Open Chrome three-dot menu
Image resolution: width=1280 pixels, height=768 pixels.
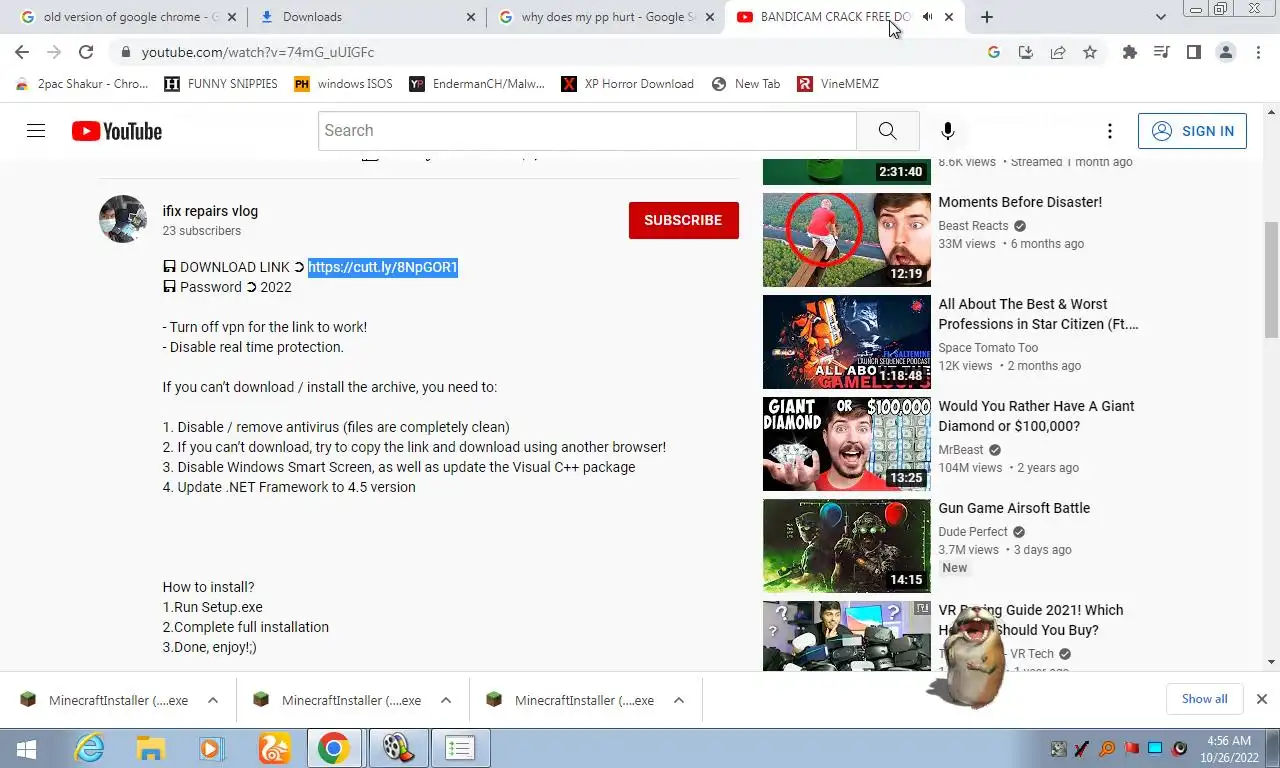[1258, 52]
